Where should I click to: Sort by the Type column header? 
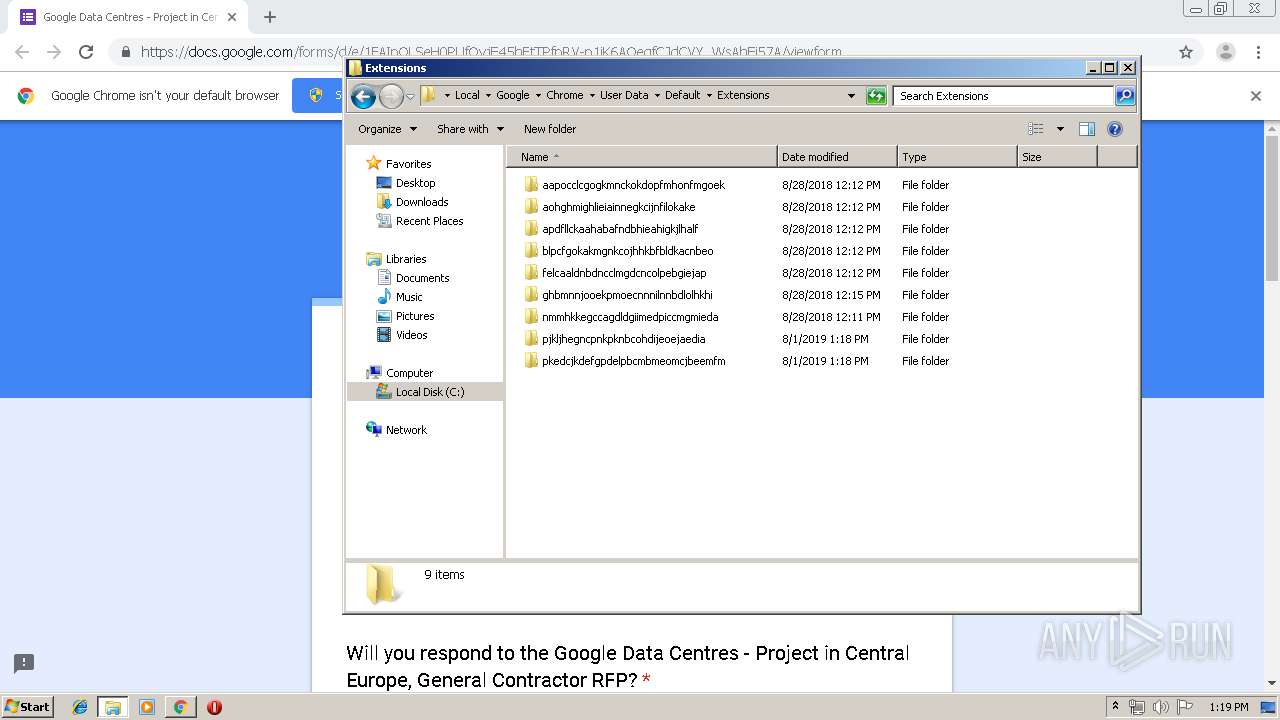957,157
